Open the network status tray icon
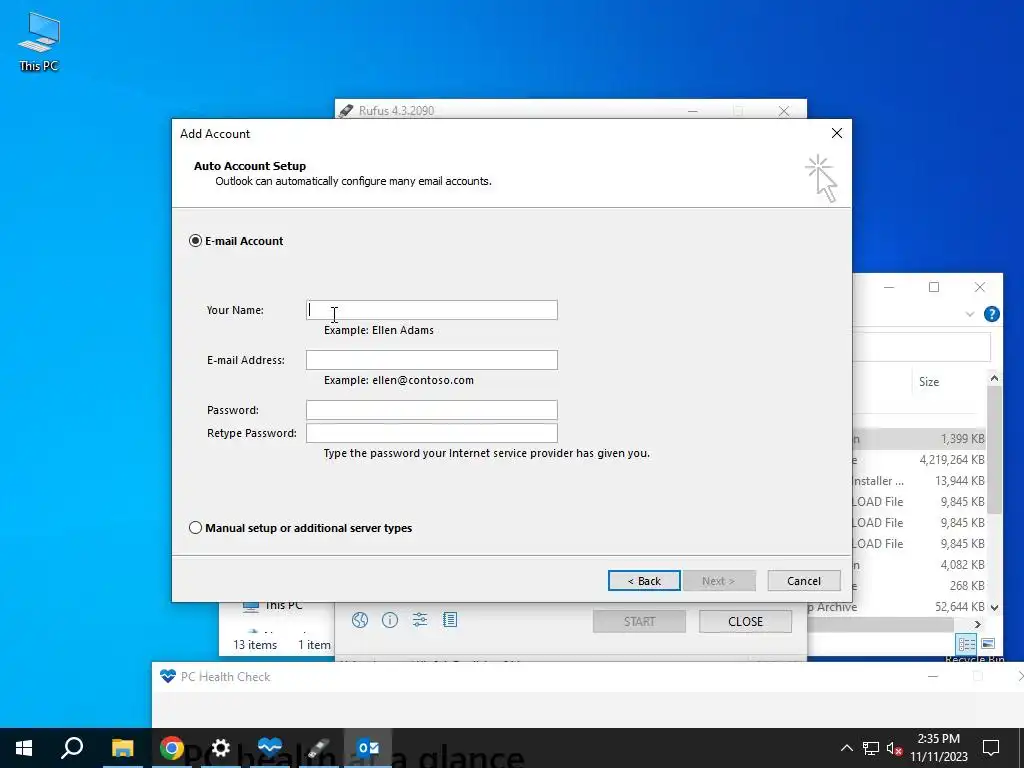 tap(871, 748)
